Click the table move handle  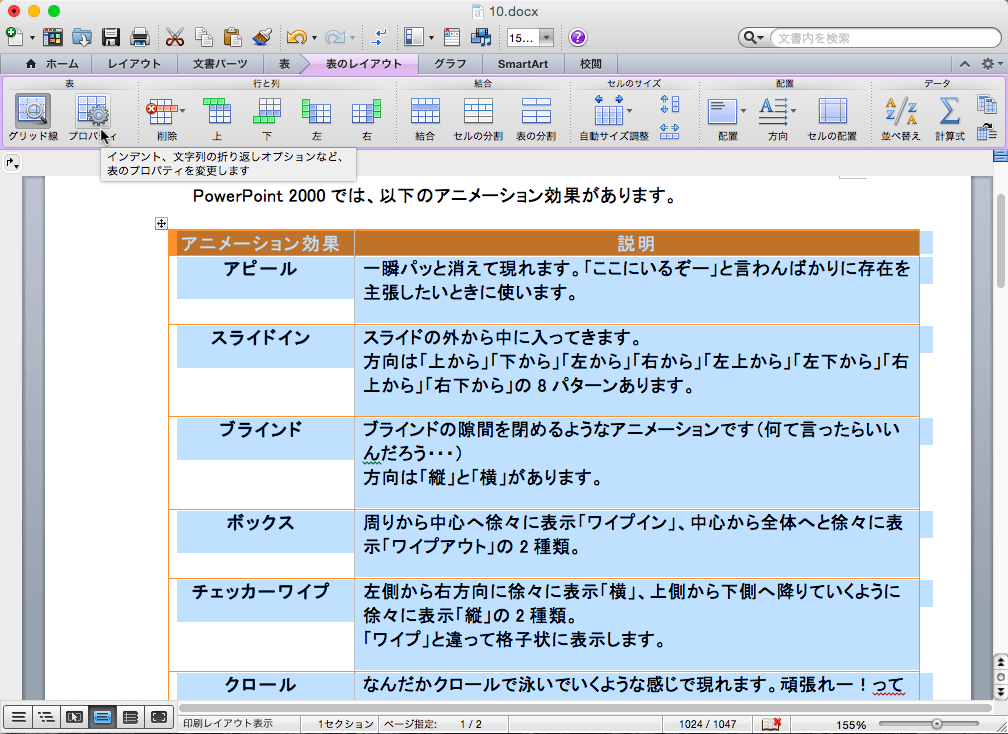(161, 223)
